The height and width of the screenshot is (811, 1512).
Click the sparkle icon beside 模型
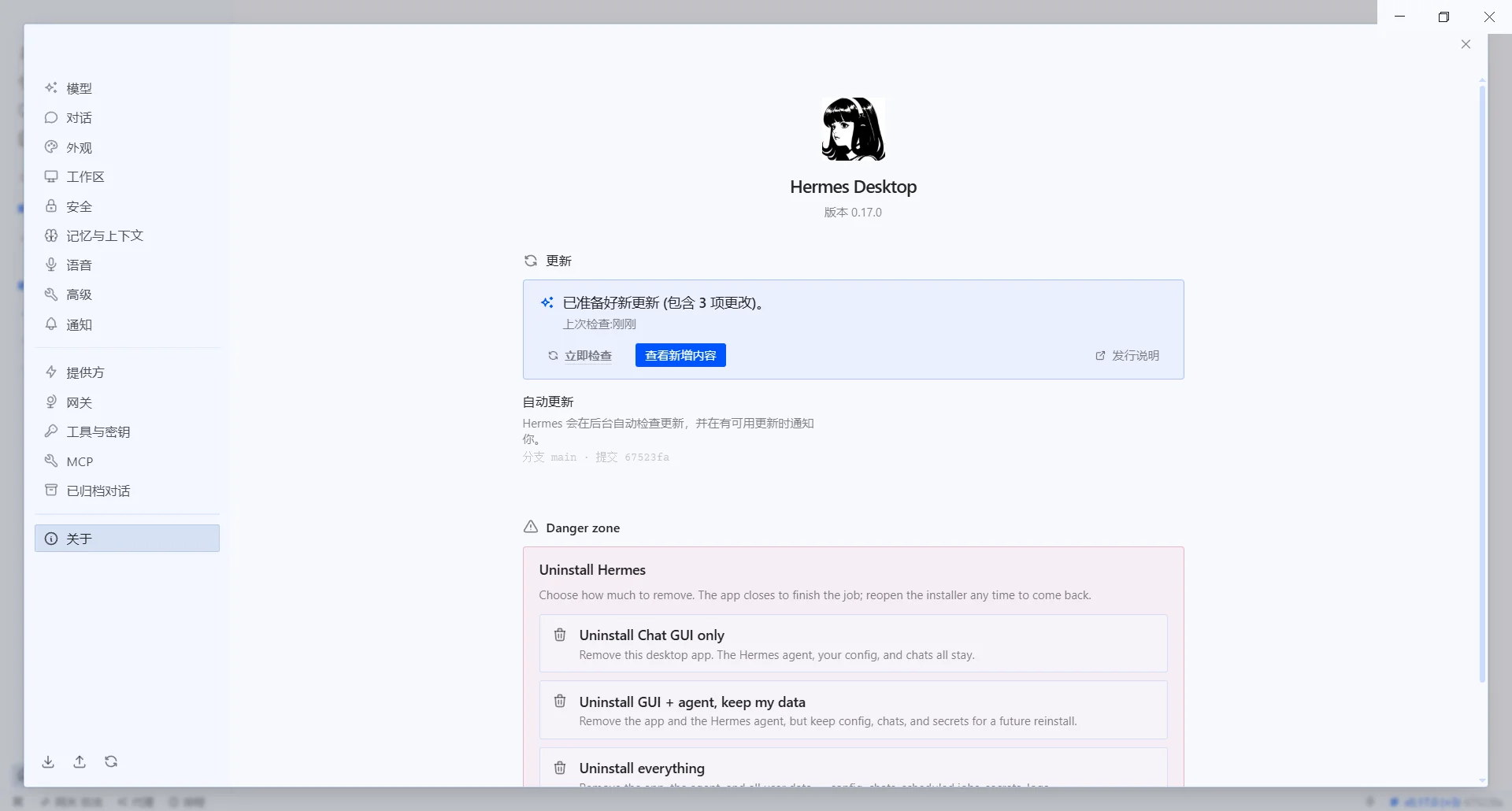(x=51, y=88)
